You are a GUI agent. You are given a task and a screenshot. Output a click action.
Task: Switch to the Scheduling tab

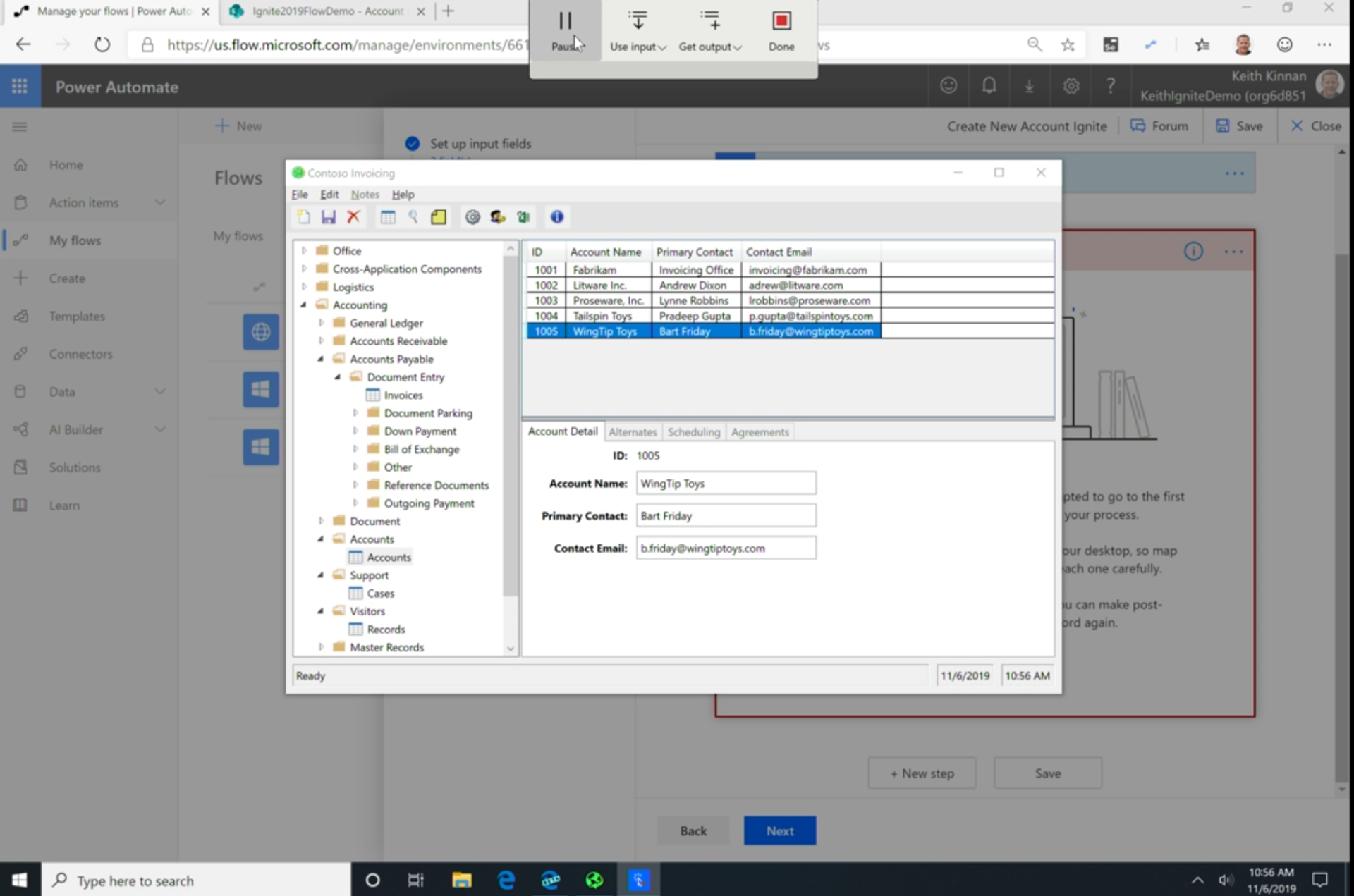[694, 432]
